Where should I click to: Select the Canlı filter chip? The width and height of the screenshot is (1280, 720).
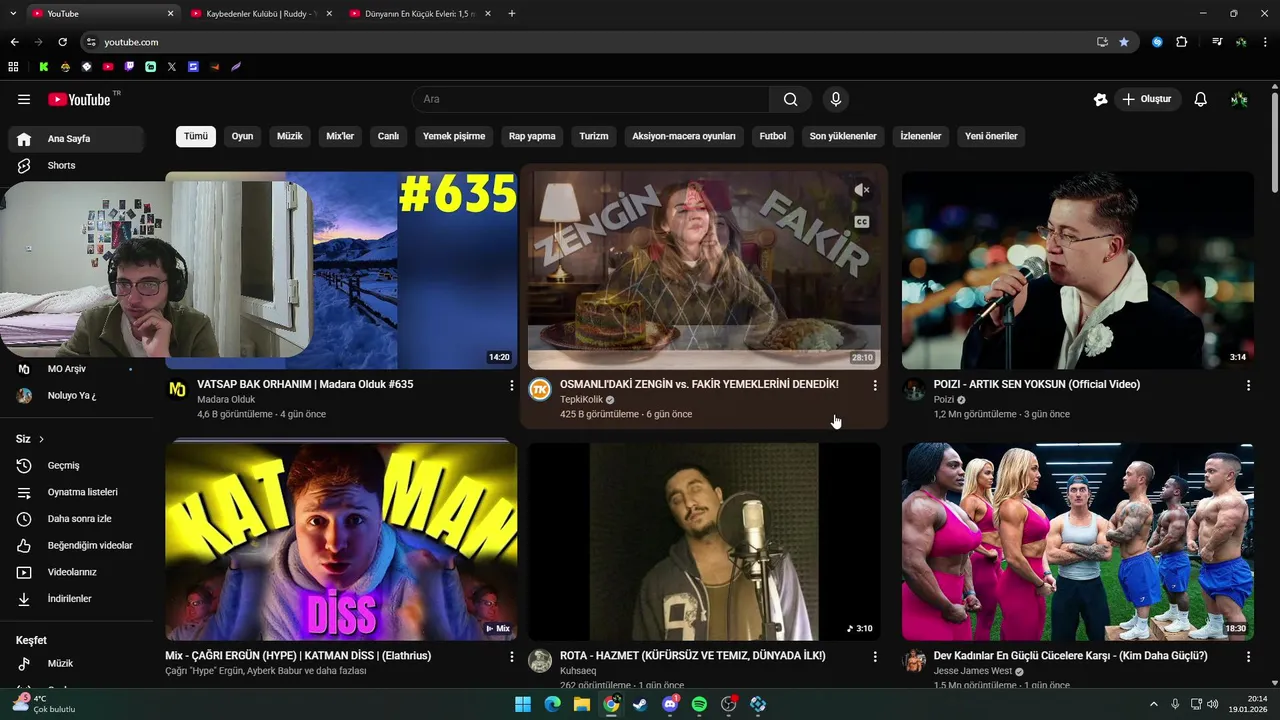(x=388, y=136)
